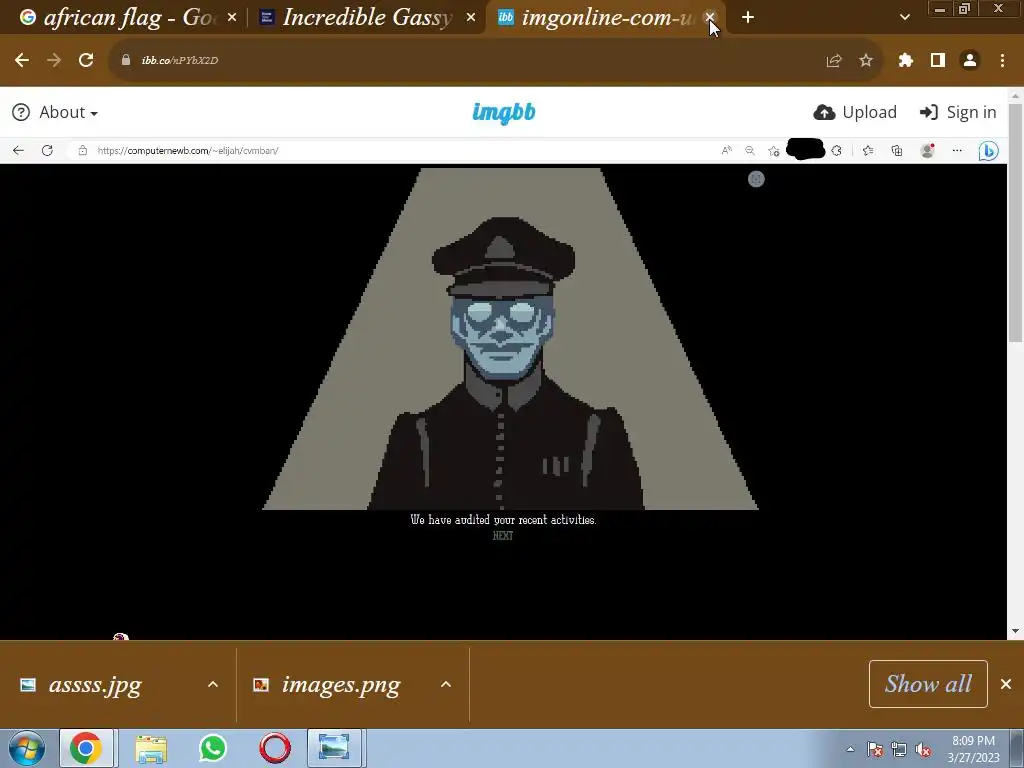This screenshot has width=1024, height=768.
Task: Open the Windows Start menu
Action: point(27,748)
